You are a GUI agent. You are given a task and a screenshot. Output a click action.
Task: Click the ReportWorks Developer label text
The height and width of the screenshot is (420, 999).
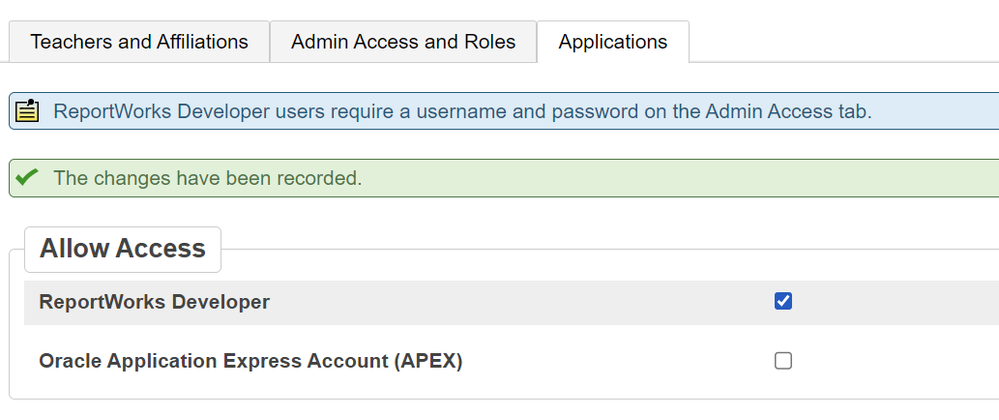coord(154,302)
